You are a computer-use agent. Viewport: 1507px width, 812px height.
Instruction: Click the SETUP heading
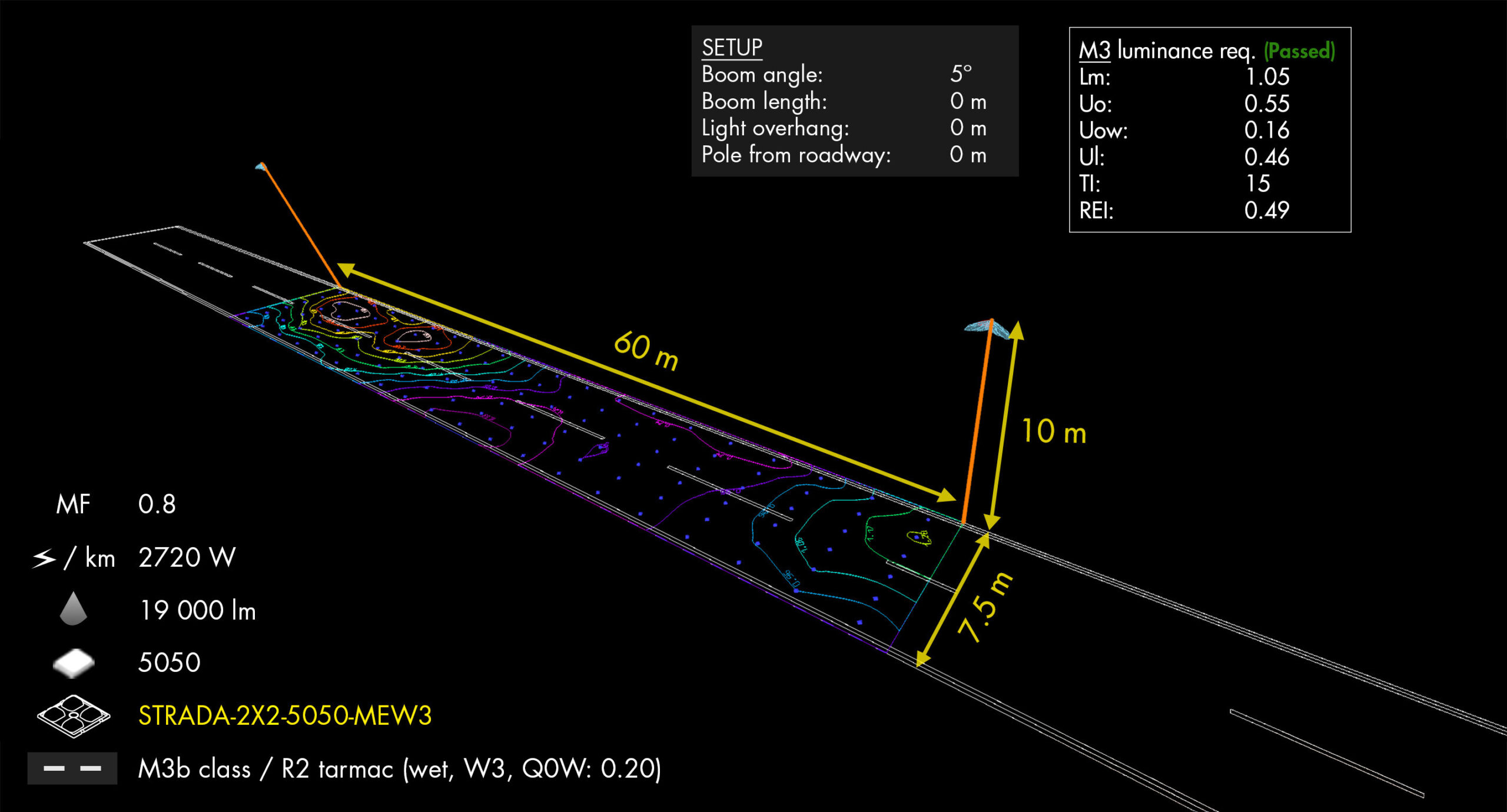[x=732, y=47]
